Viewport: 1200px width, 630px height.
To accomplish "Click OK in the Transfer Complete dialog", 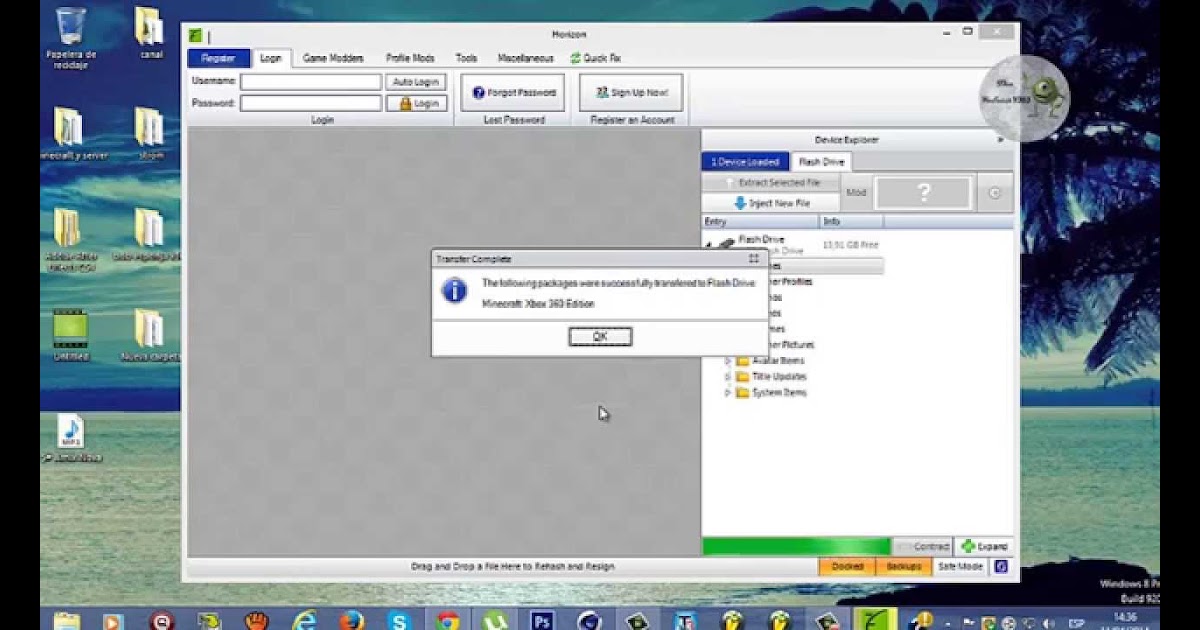I will 600,337.
